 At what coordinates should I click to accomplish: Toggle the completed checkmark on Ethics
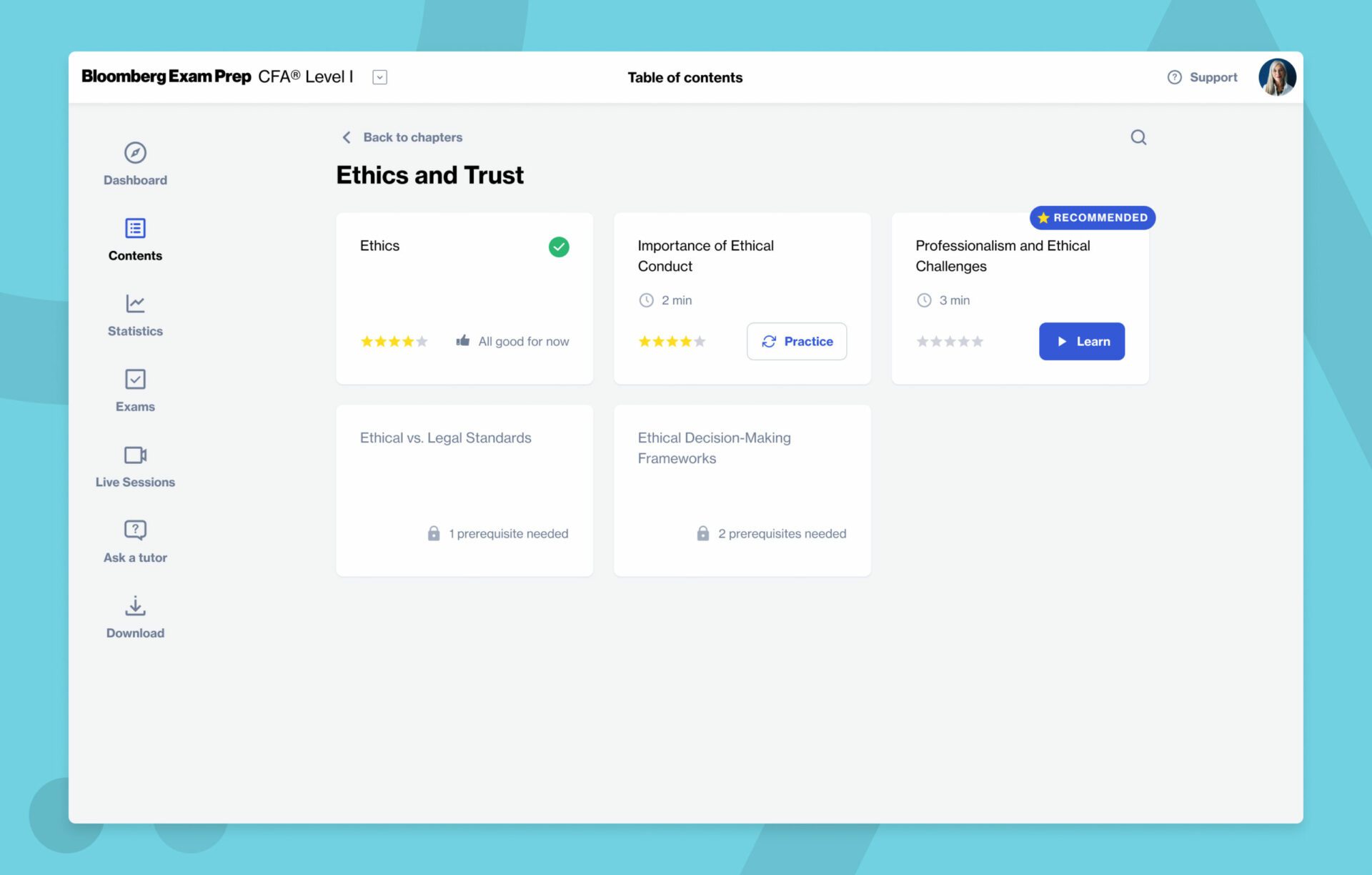pos(558,247)
